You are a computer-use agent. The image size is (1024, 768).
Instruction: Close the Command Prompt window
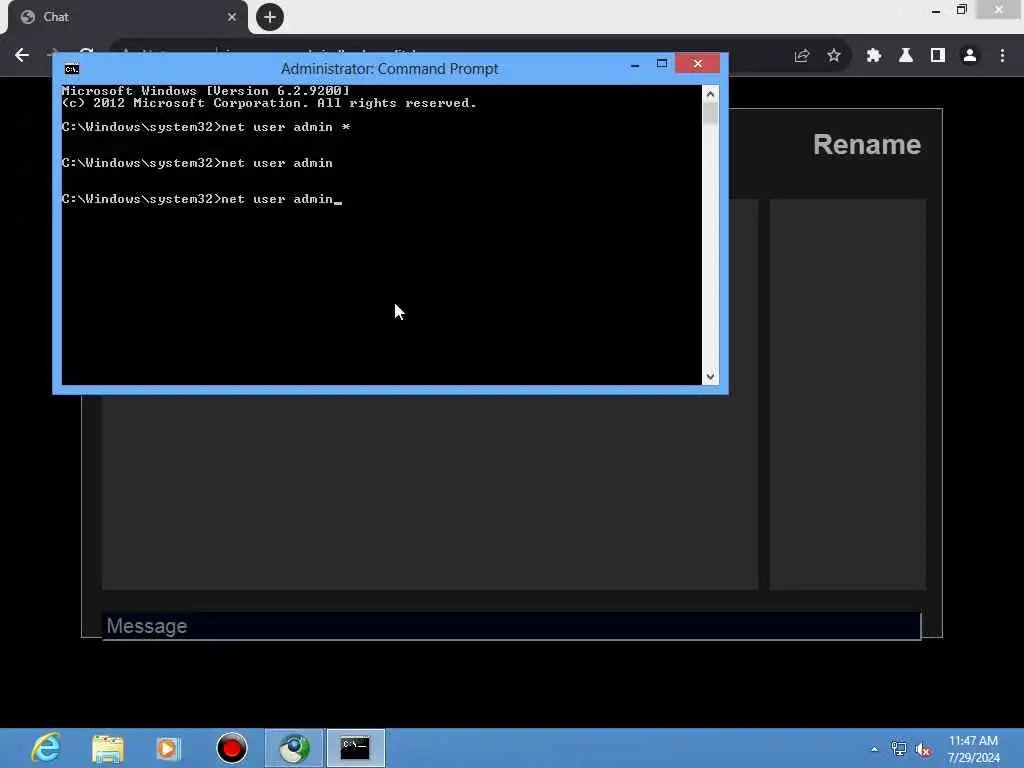(x=698, y=64)
